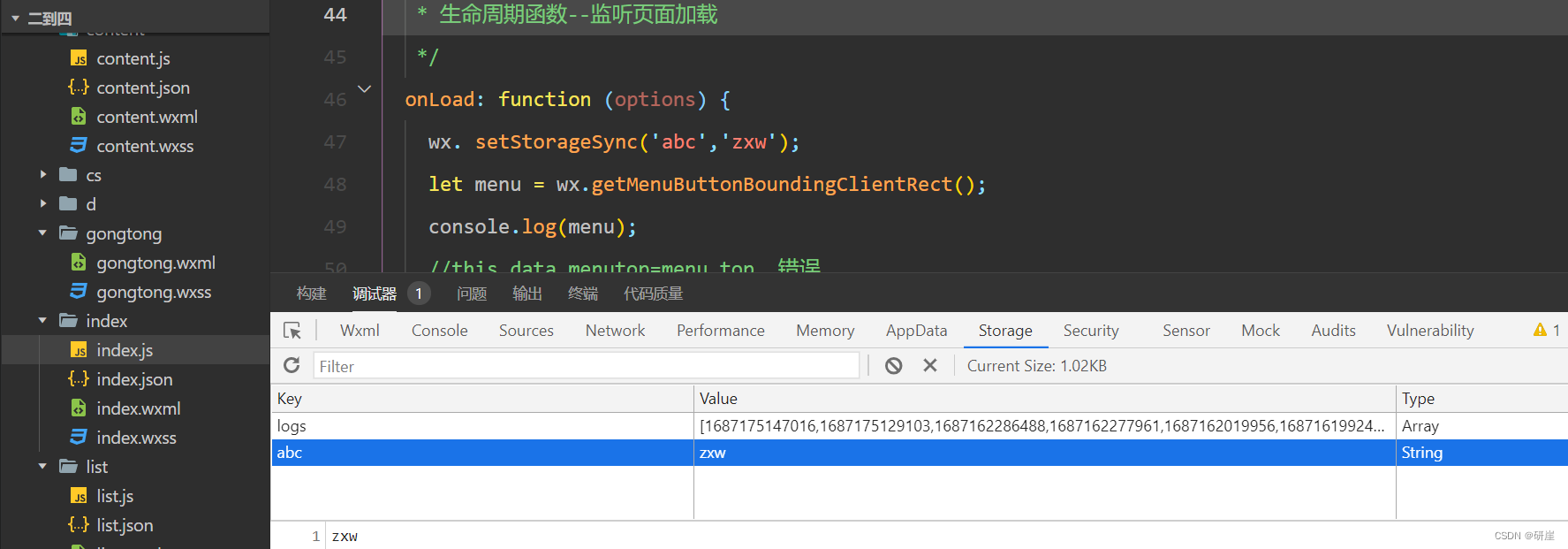Refresh the storage list
Image resolution: width=1568 pixels, height=549 pixels.
click(292, 365)
